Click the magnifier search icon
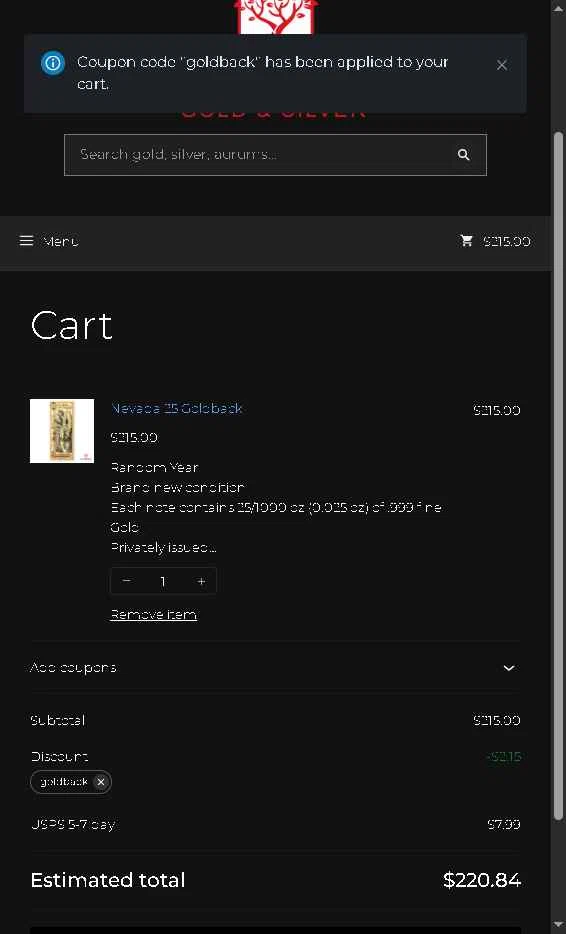This screenshot has width=566, height=934. (463, 155)
